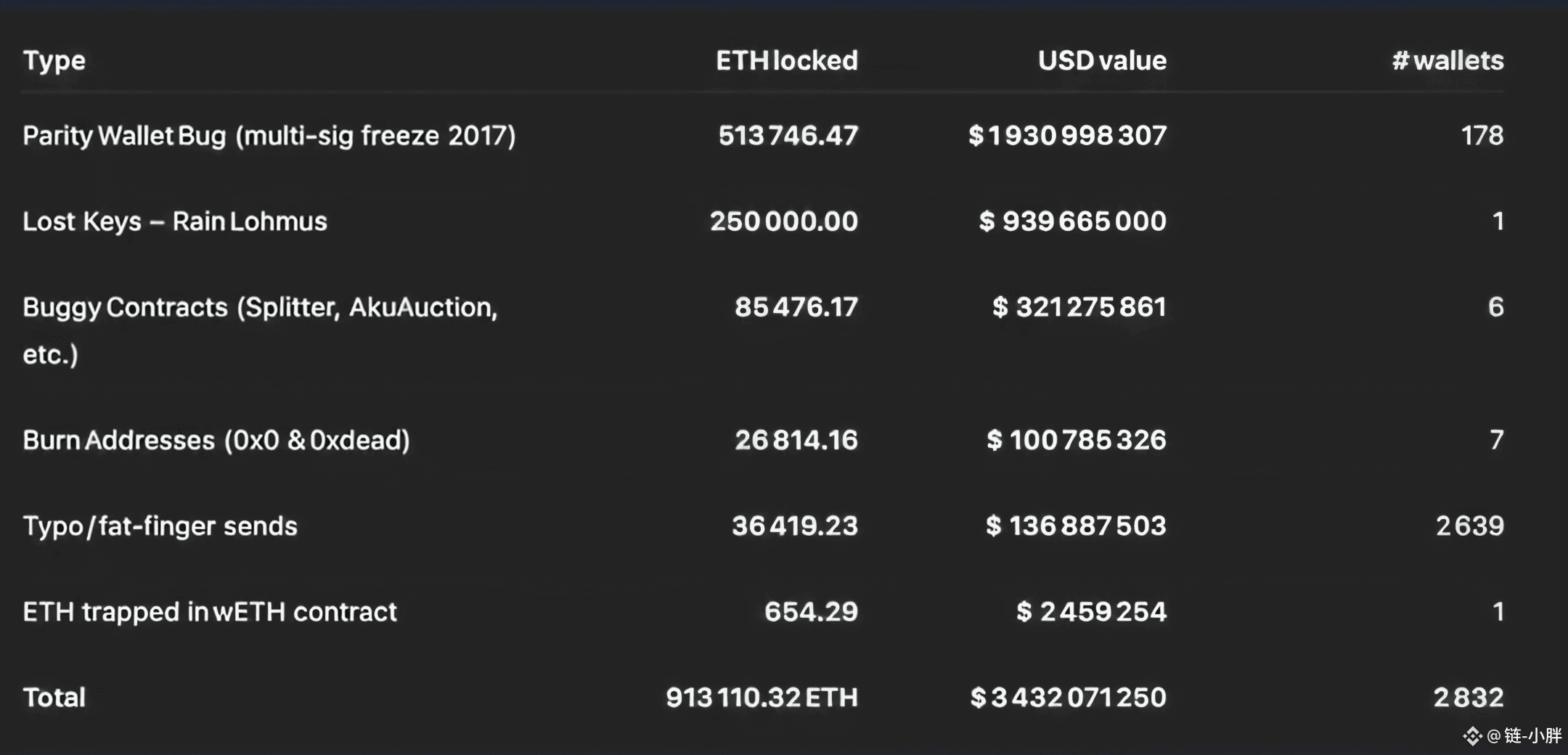Select the Lost Keys – Rain Lohmus row
The height and width of the screenshot is (755, 1568).
(175, 221)
